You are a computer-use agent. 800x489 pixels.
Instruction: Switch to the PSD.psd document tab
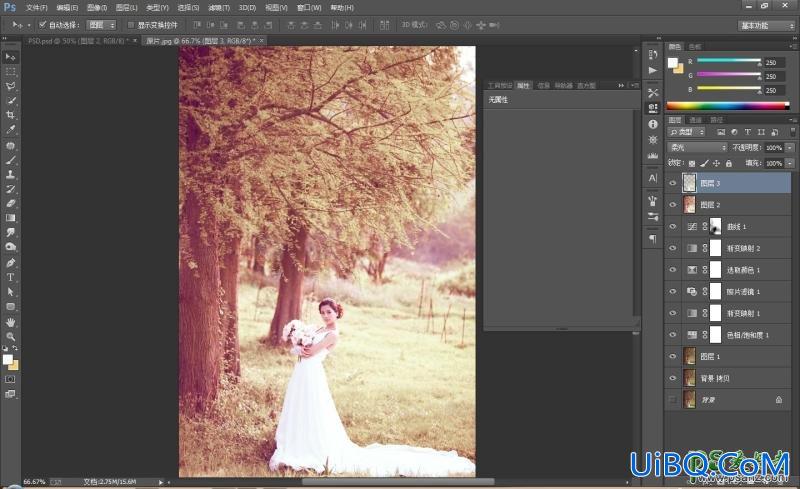tap(82, 41)
